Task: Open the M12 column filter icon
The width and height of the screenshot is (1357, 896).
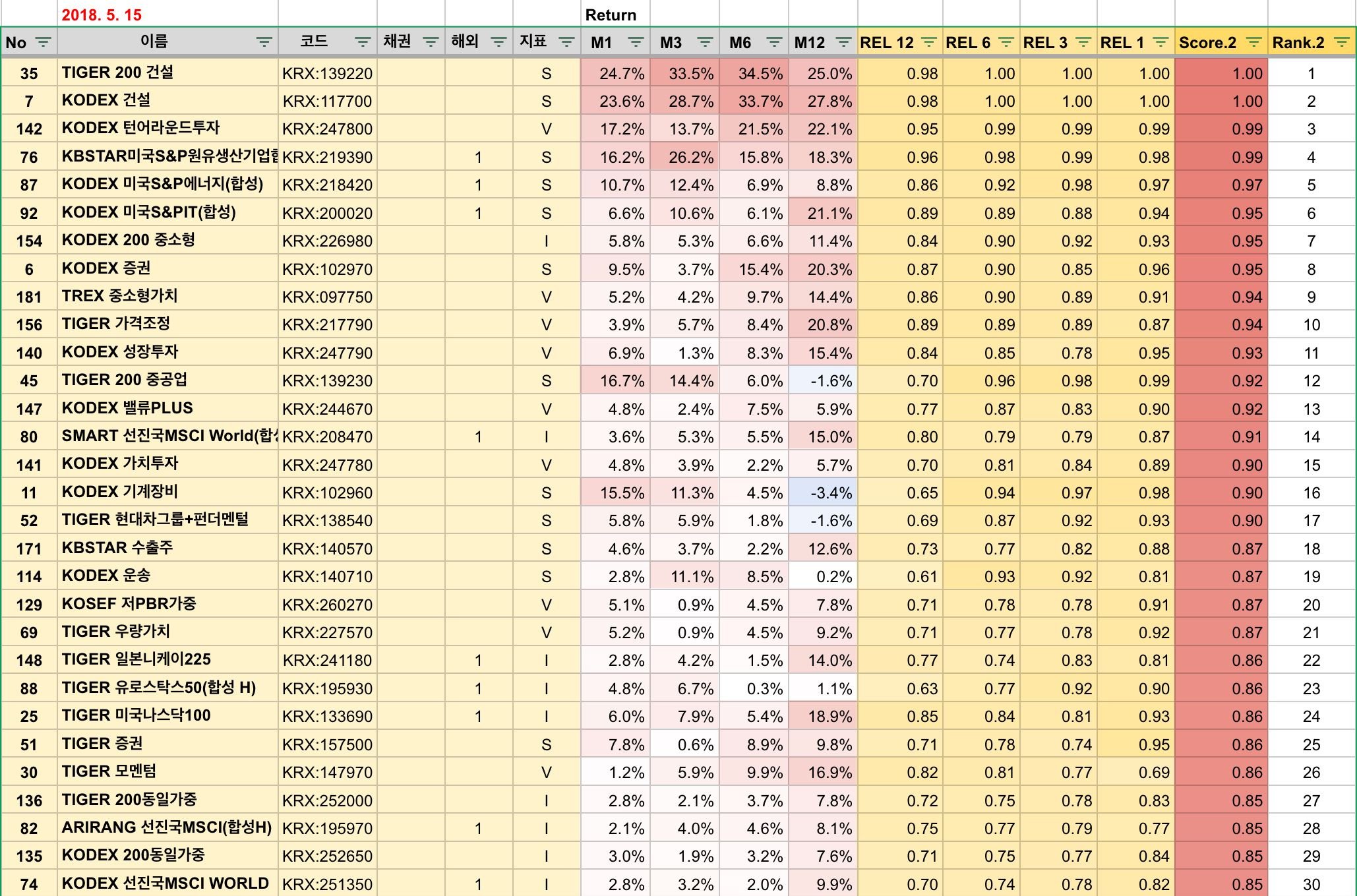Action: click(x=843, y=42)
